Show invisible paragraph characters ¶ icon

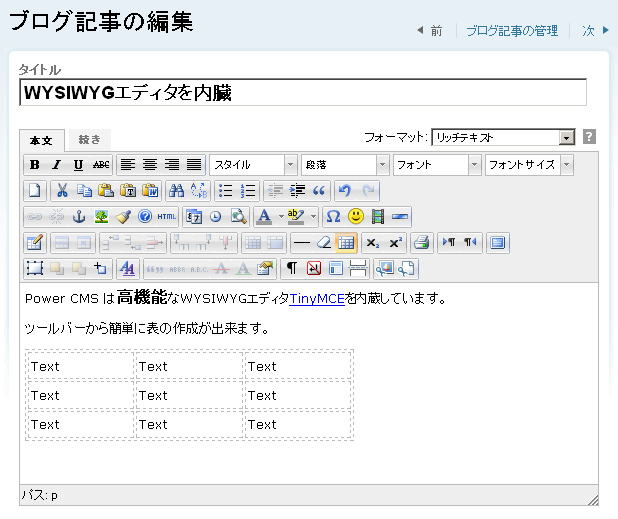coord(292,269)
